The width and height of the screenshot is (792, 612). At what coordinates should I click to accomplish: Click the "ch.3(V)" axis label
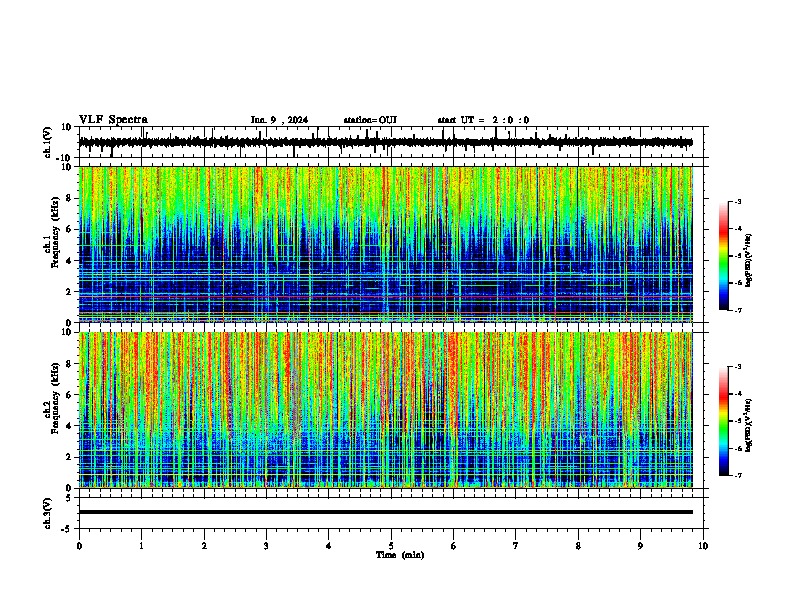[x=48, y=513]
